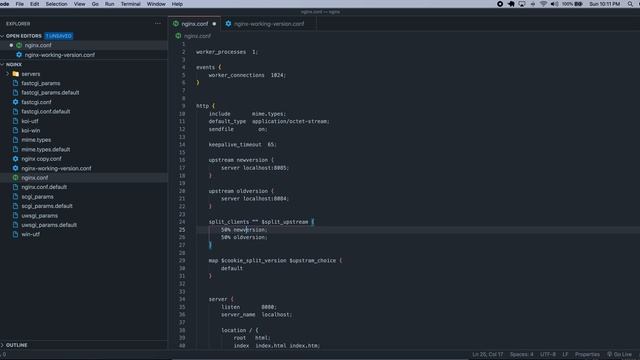Open the Window menu

click(156, 4)
